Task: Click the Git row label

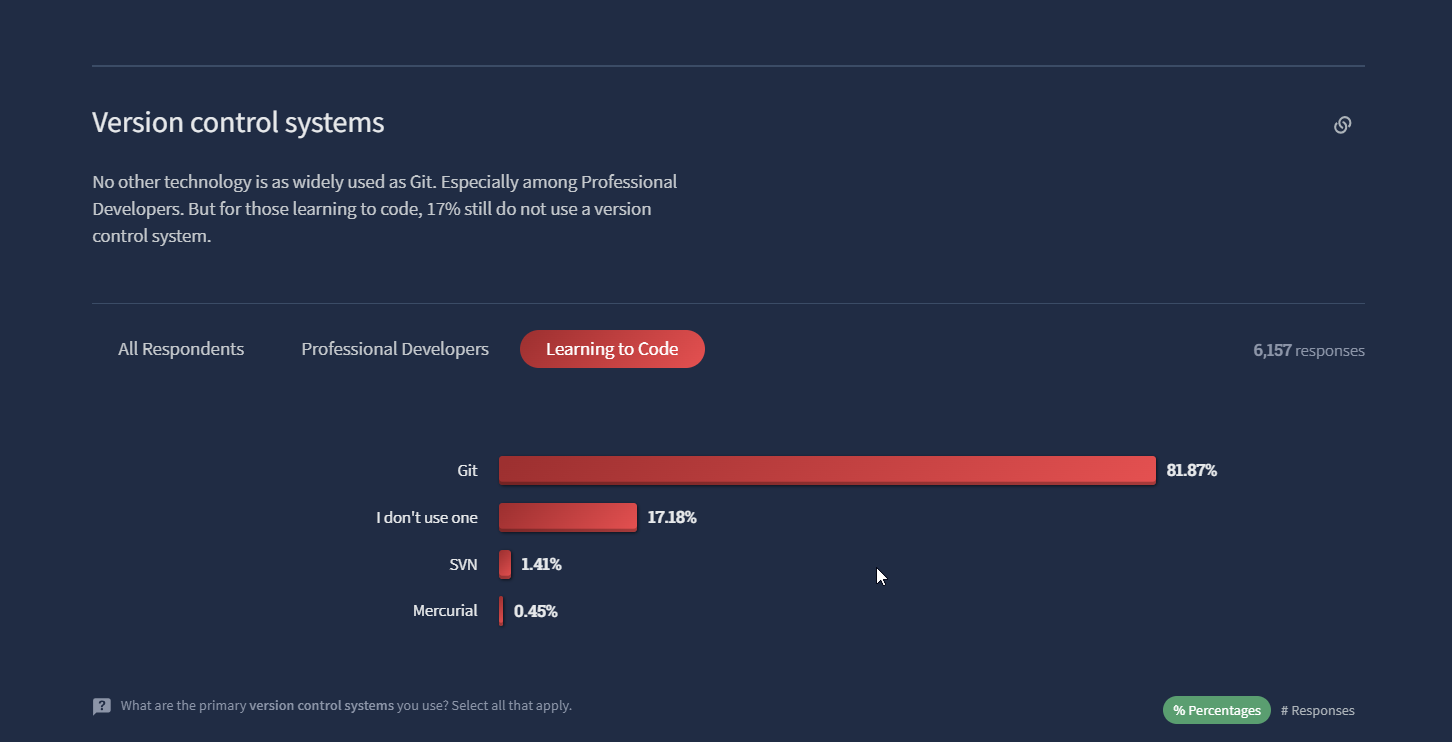Action: click(467, 470)
